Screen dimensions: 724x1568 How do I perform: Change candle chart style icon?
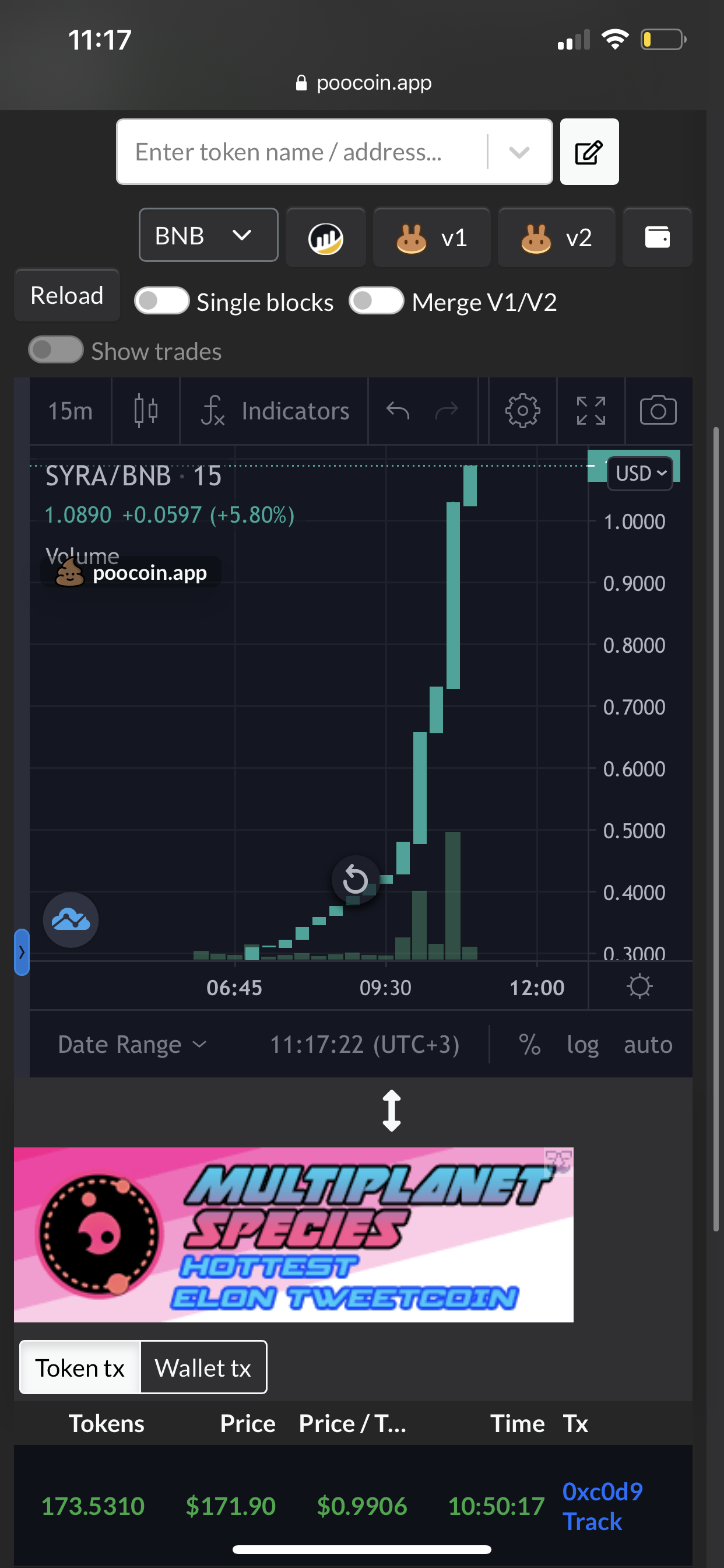145,411
